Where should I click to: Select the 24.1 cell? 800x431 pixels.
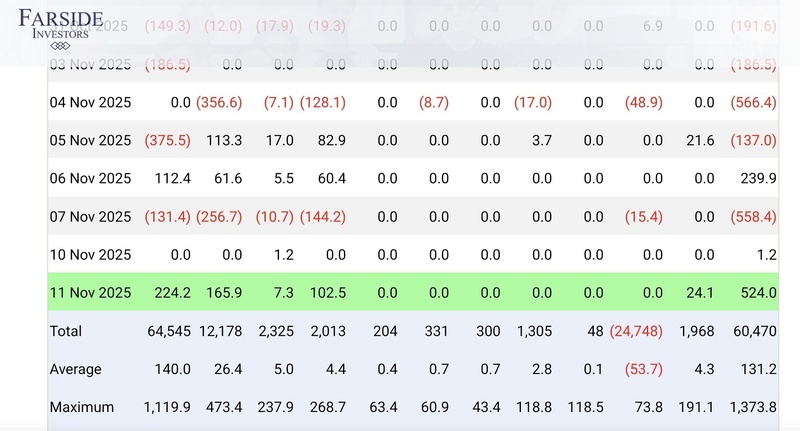point(700,293)
